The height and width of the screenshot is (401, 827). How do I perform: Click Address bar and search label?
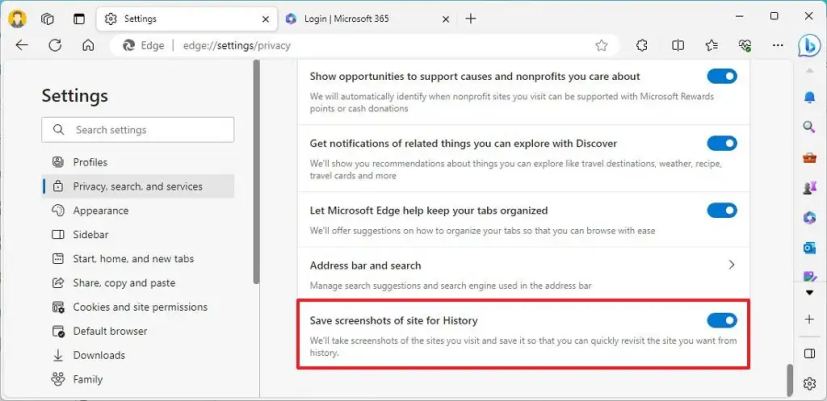(366, 265)
